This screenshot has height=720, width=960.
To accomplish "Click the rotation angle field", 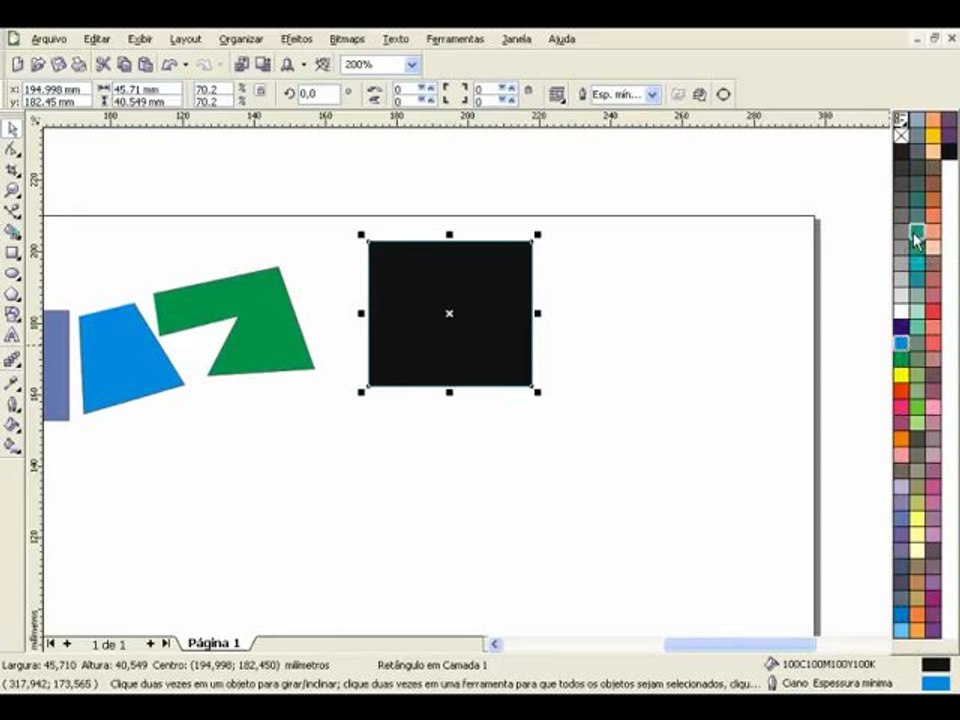I will 318,94.
